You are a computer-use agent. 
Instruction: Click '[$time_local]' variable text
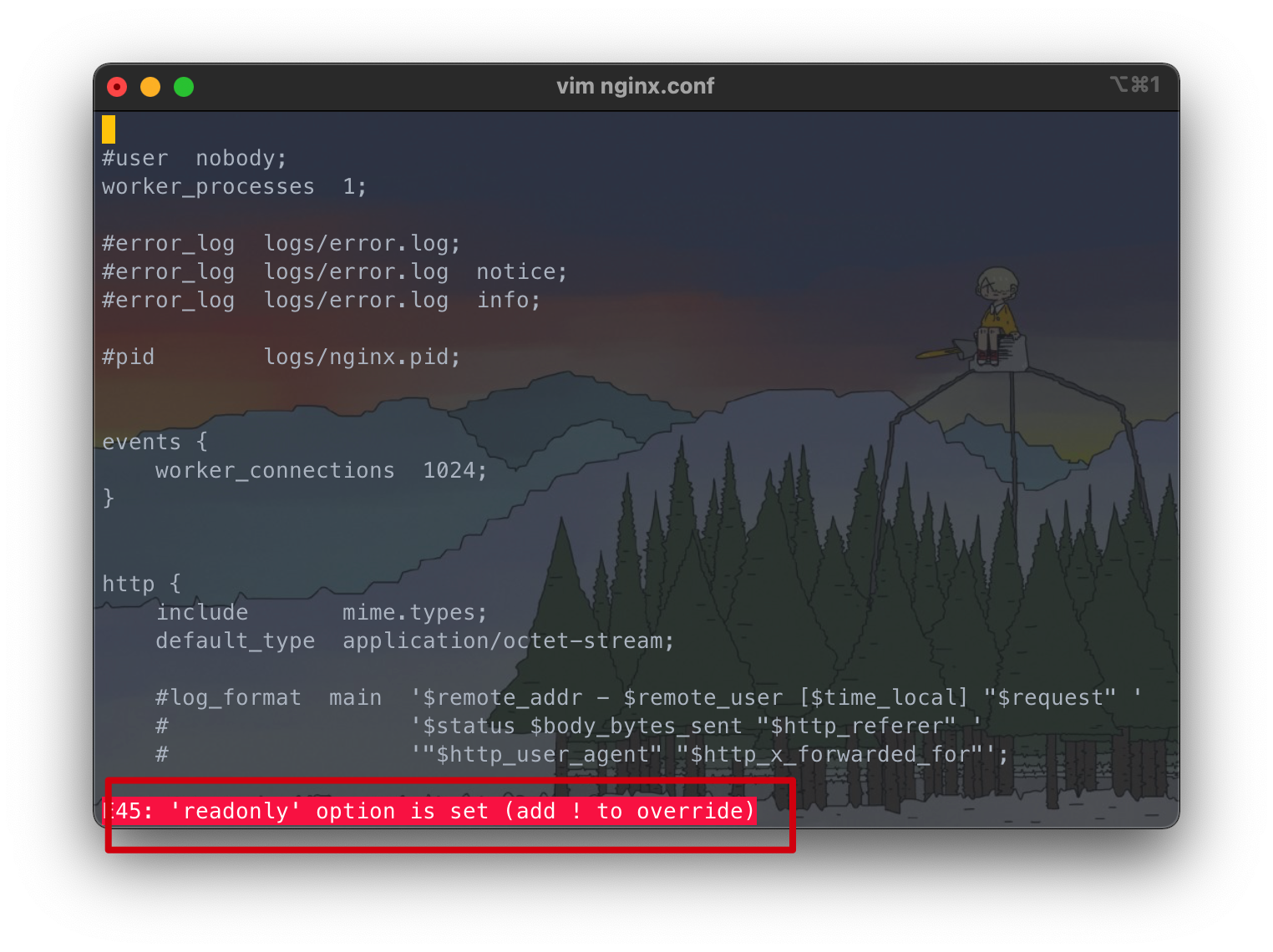[x=884, y=698]
